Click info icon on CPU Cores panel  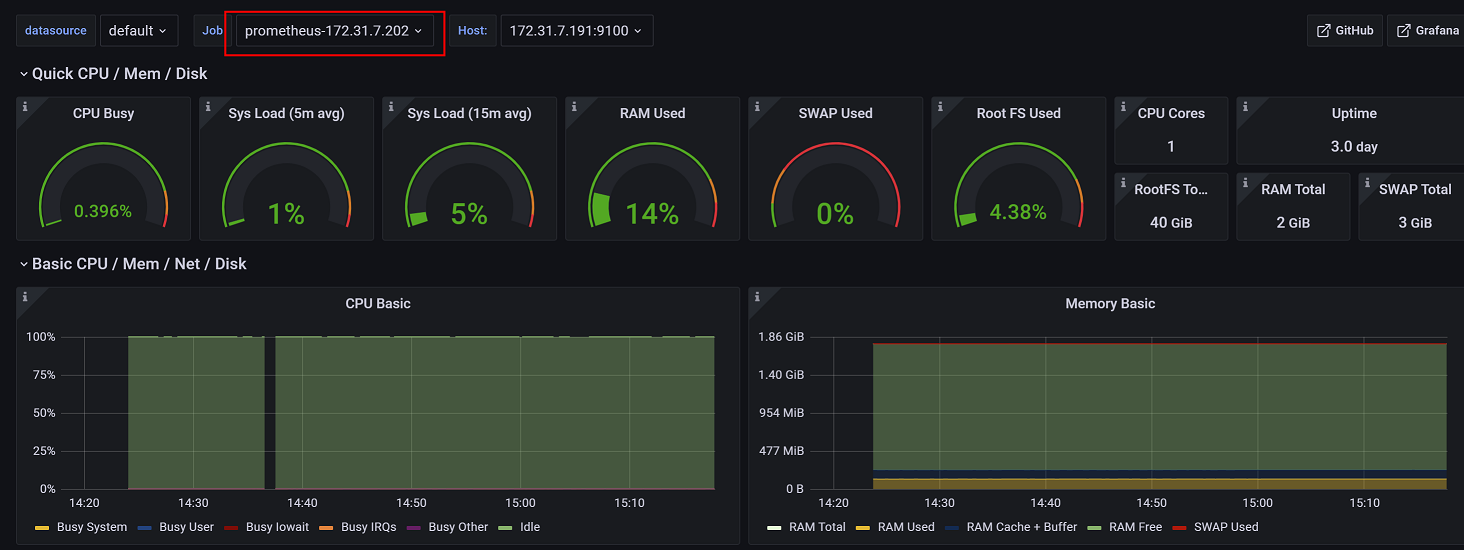tap(1122, 105)
